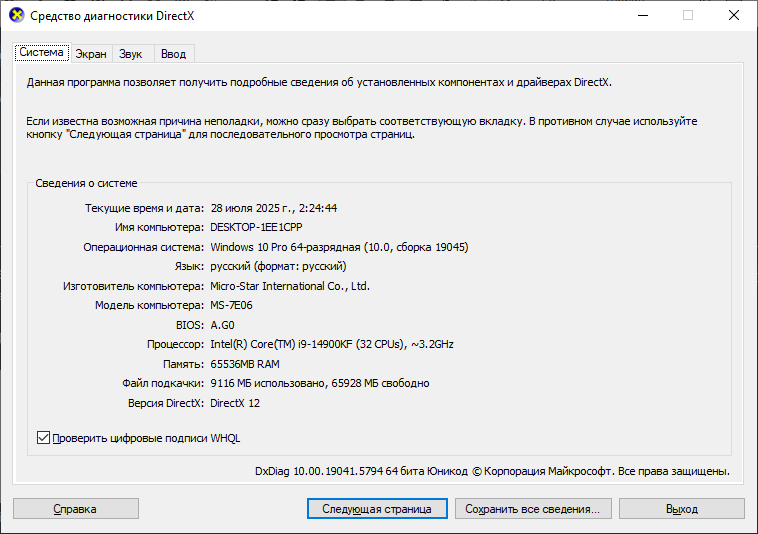Screen dimensions: 758x534
Task: Toggle the WHQL digital signatures checkbox
Action: tap(43, 437)
